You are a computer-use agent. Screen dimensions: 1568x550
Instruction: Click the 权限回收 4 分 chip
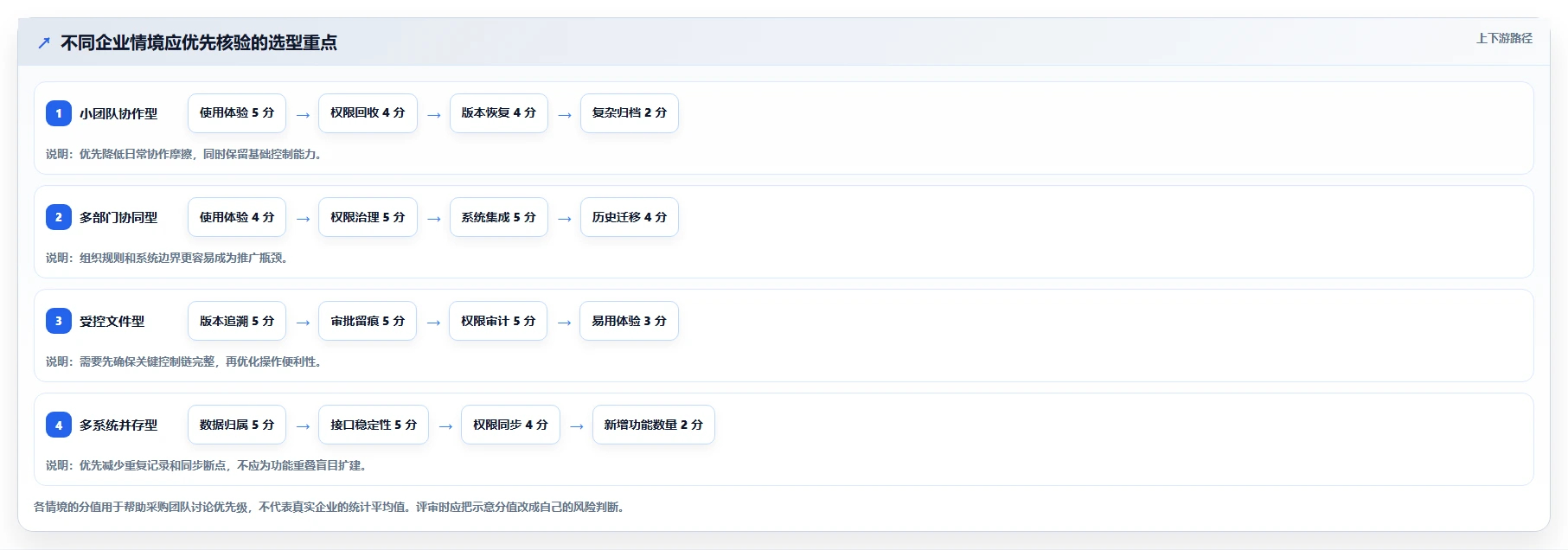point(368,113)
